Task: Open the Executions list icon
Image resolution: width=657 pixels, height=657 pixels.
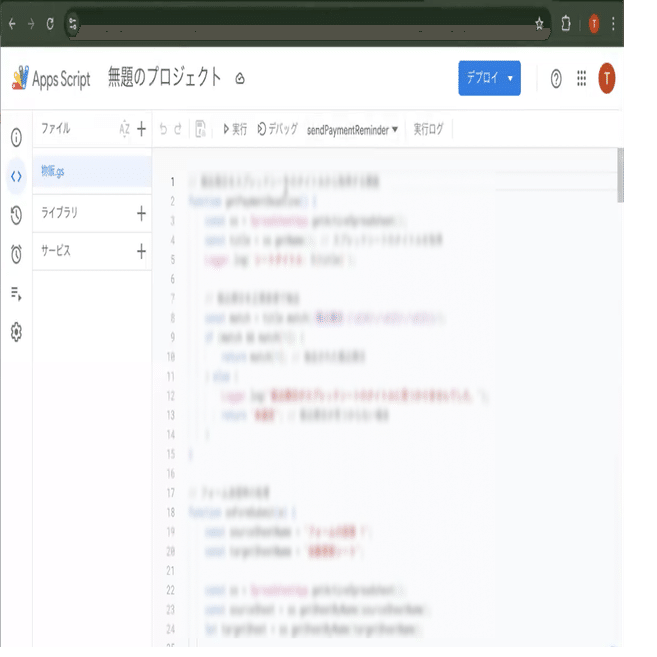Action: (x=16, y=294)
